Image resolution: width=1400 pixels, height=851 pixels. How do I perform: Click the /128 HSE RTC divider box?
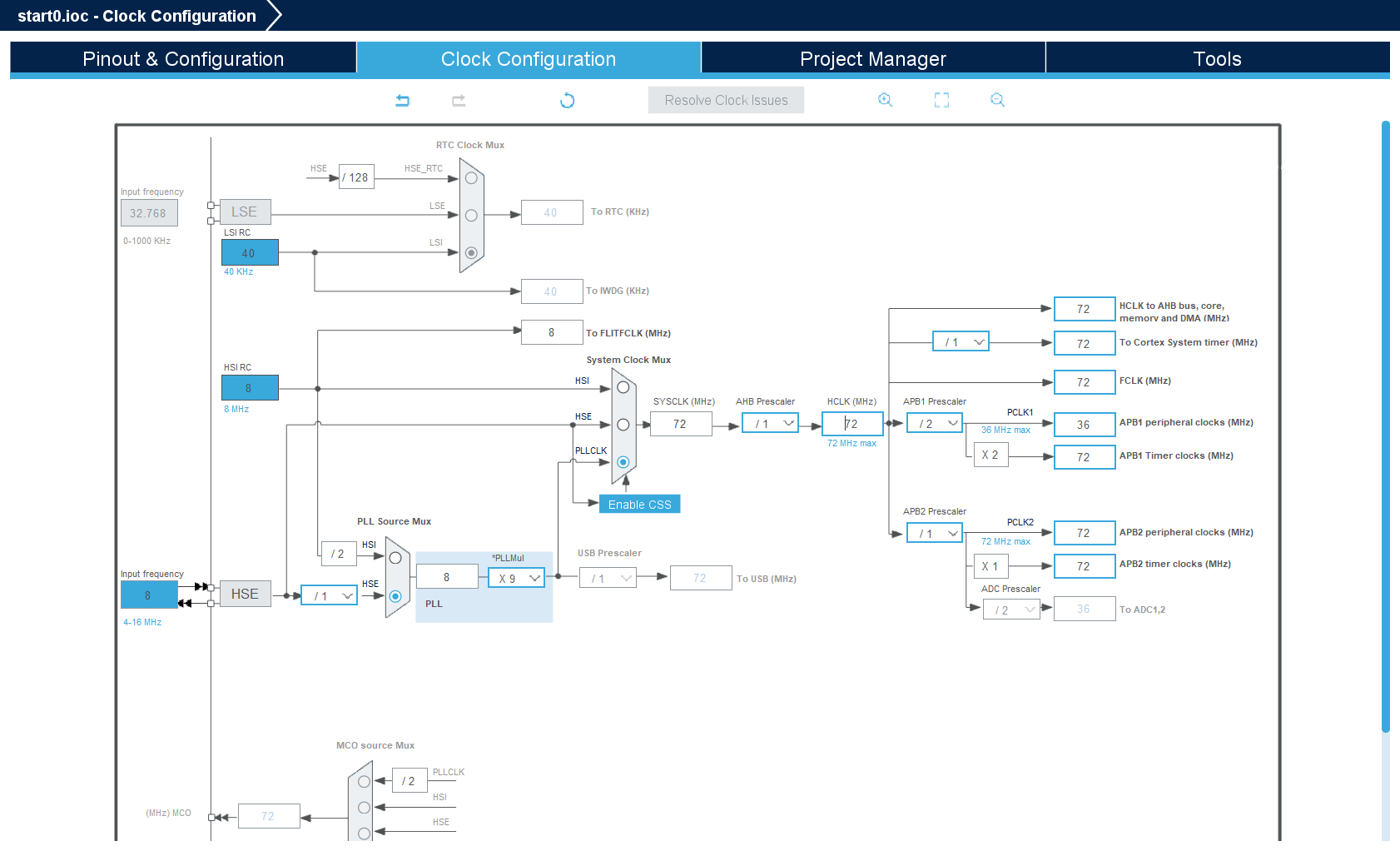point(356,177)
